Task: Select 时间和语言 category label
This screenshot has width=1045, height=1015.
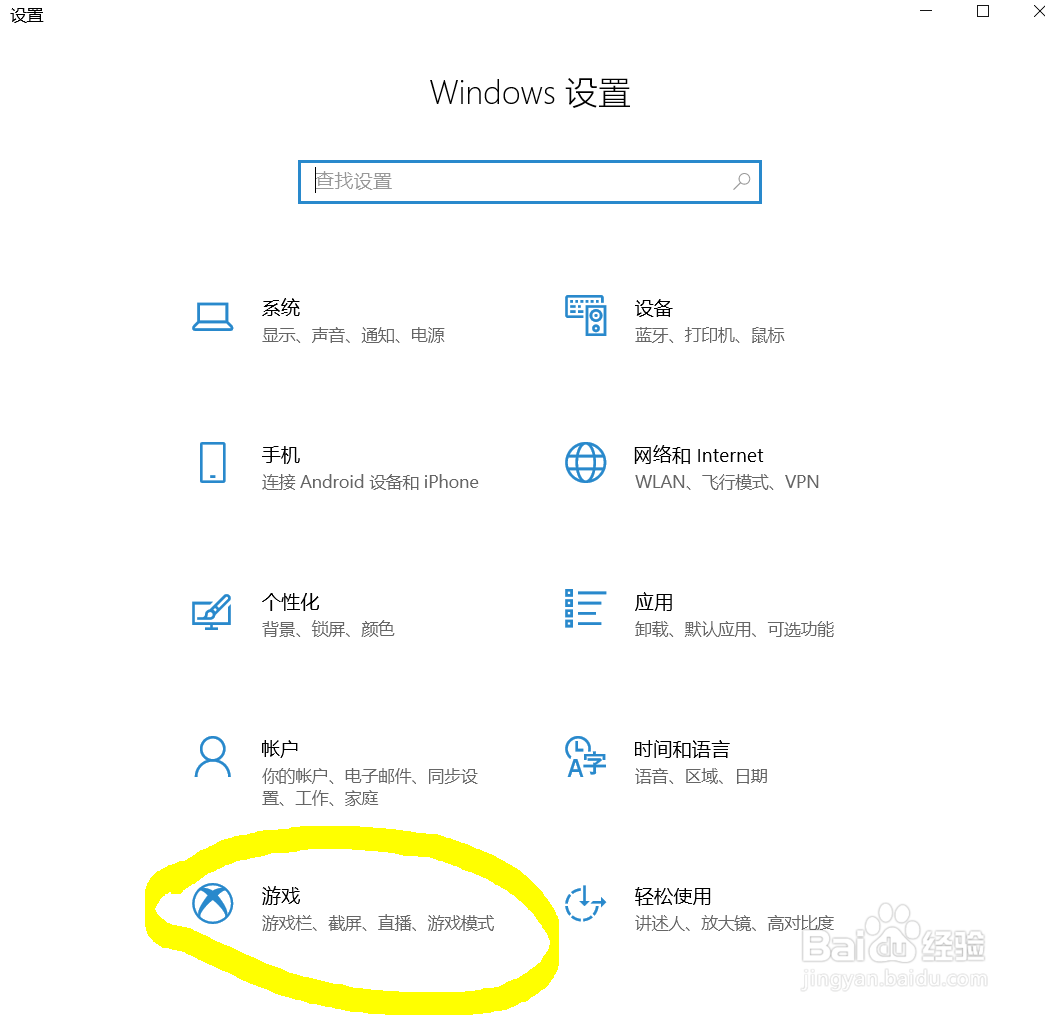Action: (x=681, y=749)
